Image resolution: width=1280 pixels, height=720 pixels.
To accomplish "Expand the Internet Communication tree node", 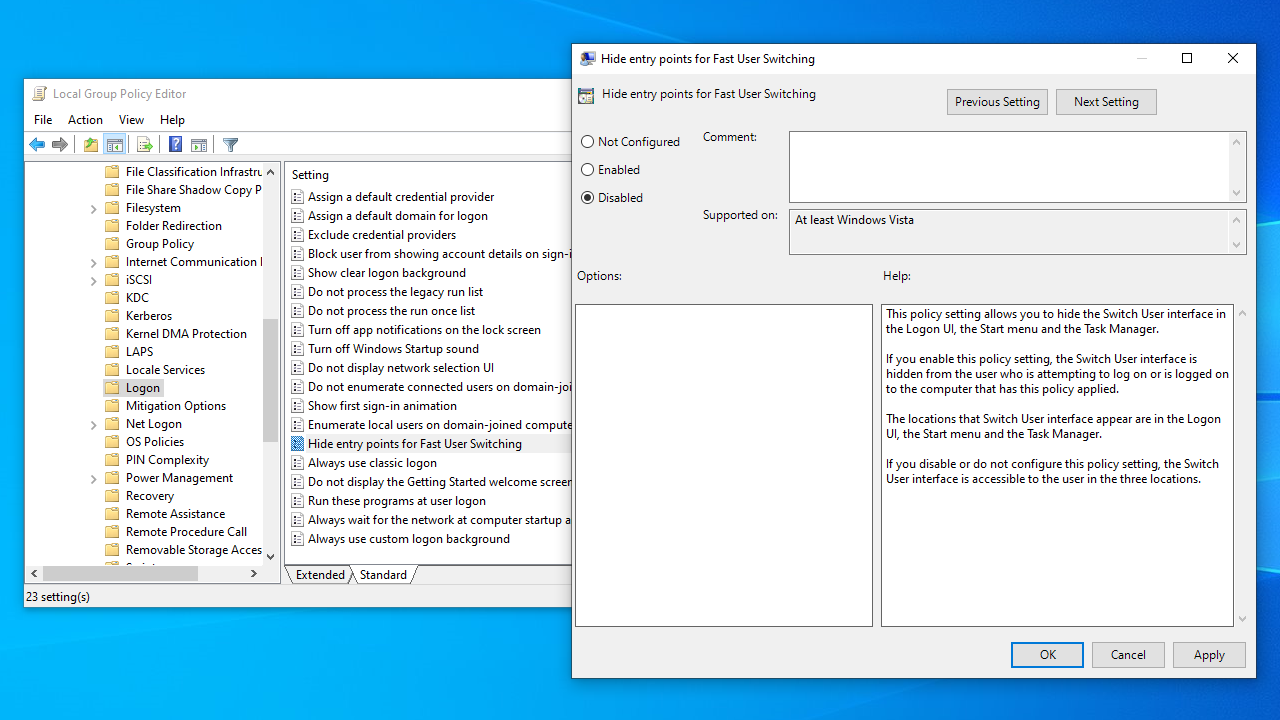I will pyautogui.click(x=94, y=263).
